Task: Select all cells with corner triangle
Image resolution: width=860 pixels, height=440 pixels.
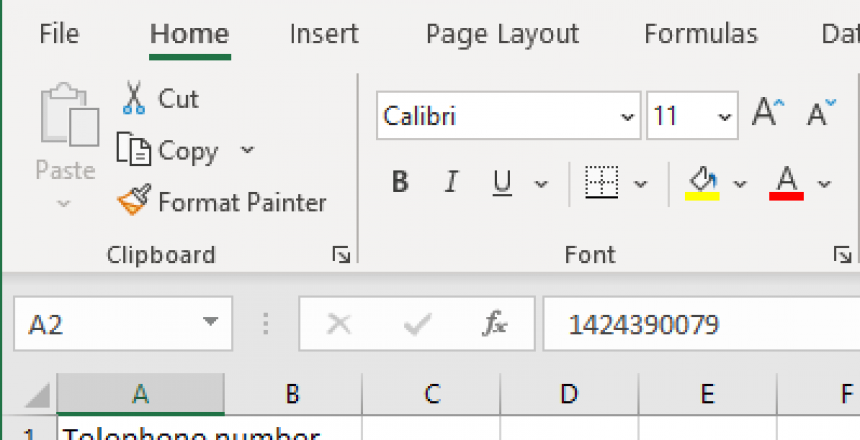Action: tap(38, 394)
